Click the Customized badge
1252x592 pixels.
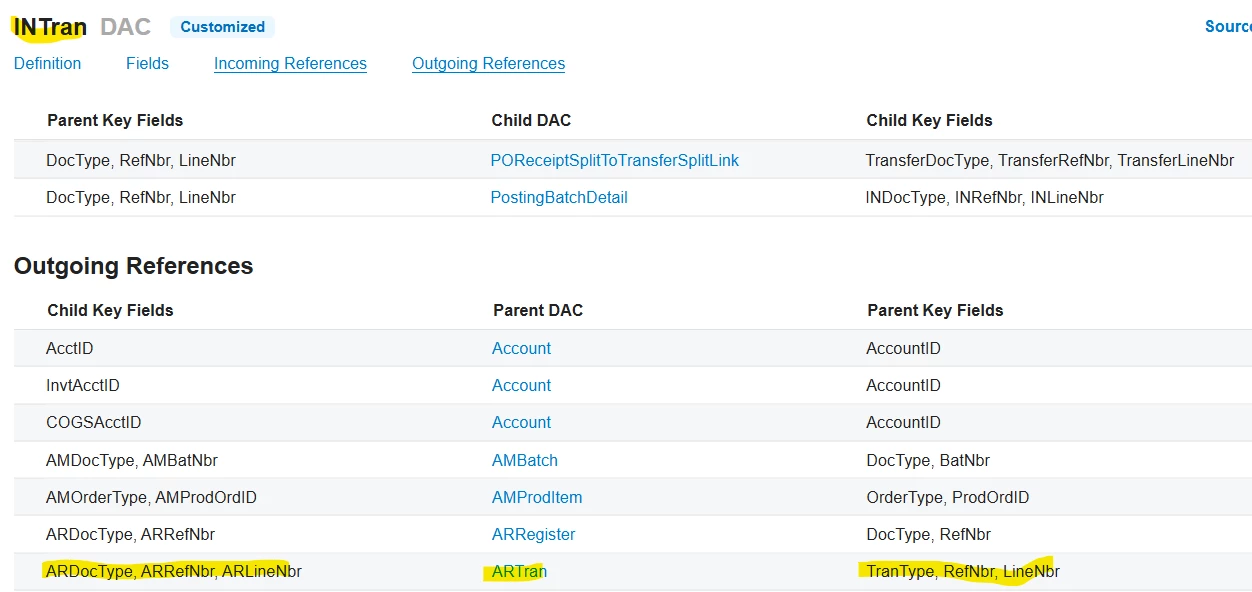pos(222,27)
